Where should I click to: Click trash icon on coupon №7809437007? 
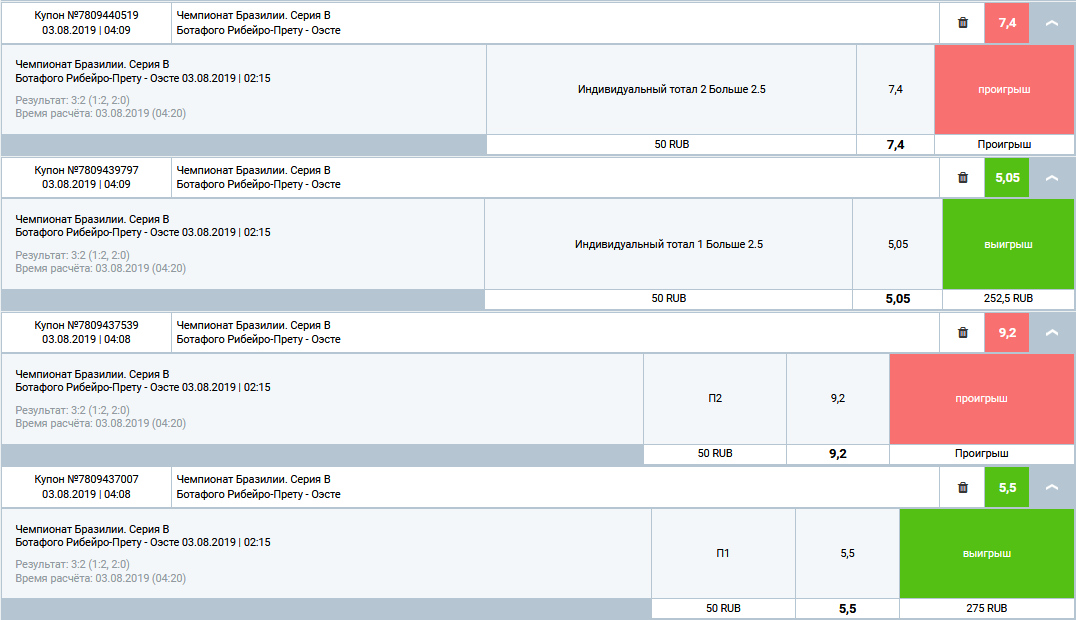(x=962, y=488)
